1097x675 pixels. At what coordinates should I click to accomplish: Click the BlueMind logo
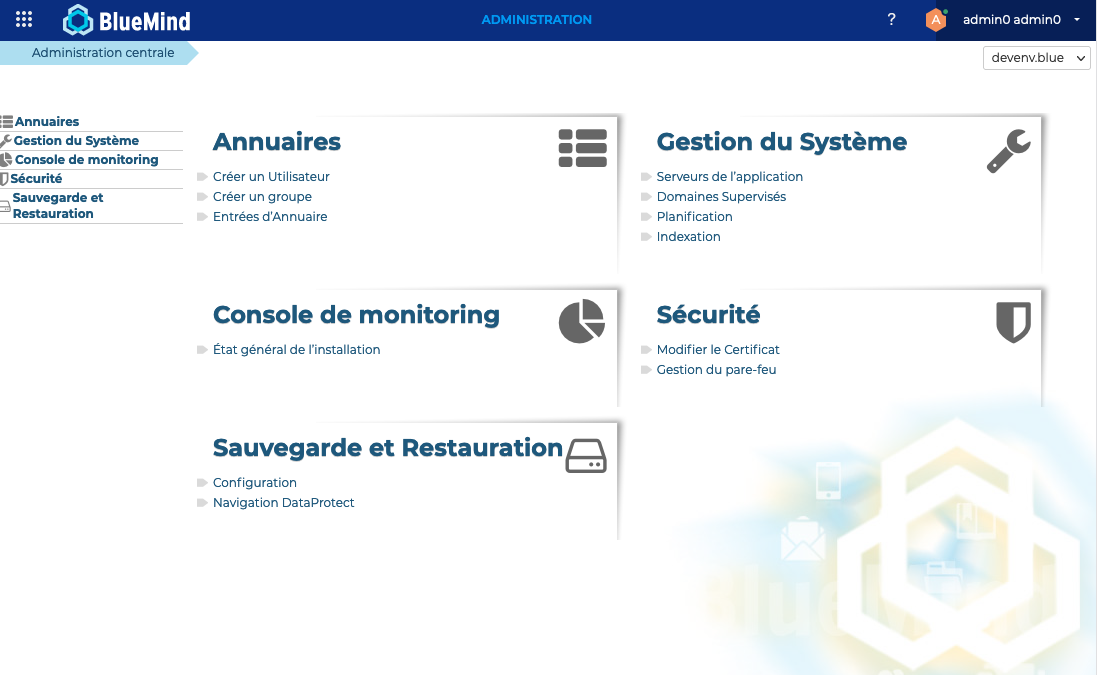click(x=127, y=20)
